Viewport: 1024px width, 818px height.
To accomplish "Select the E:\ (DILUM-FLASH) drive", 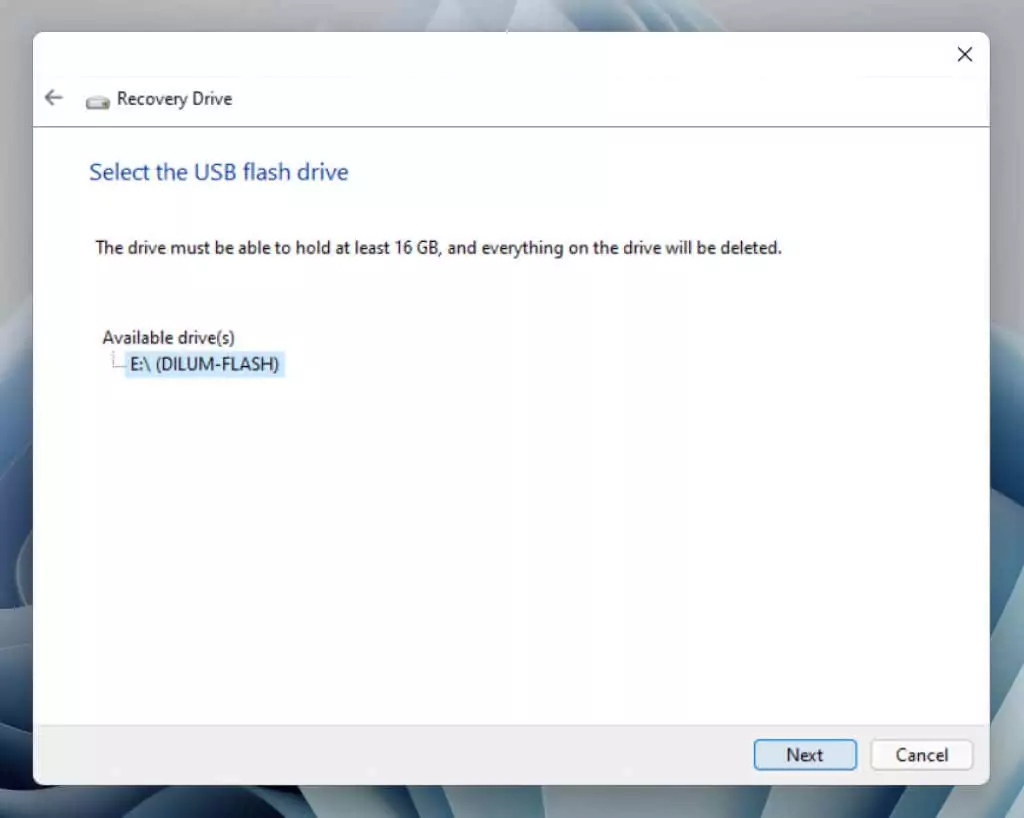I will (204, 364).
